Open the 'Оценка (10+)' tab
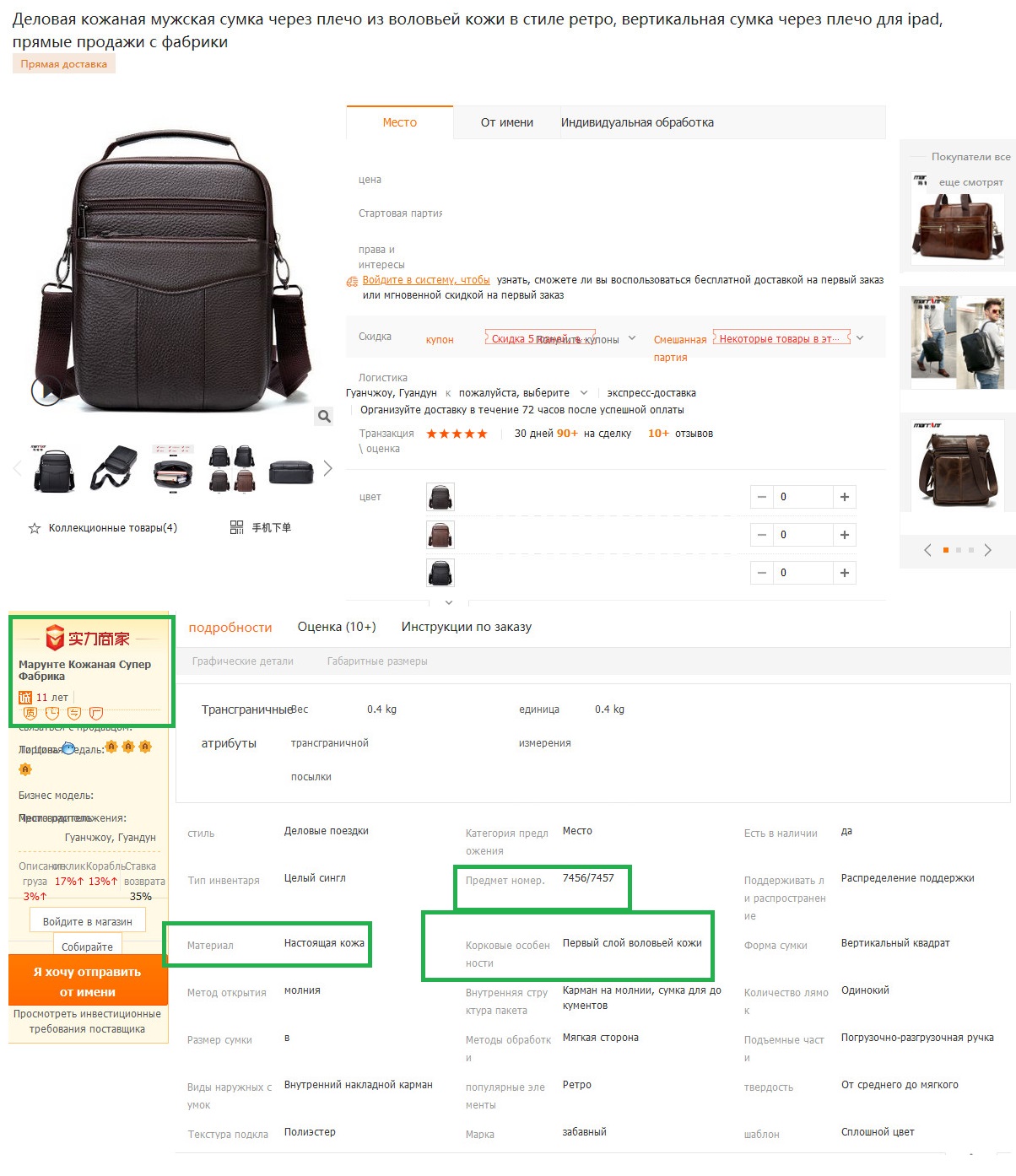The image size is (1016, 1176). (337, 627)
